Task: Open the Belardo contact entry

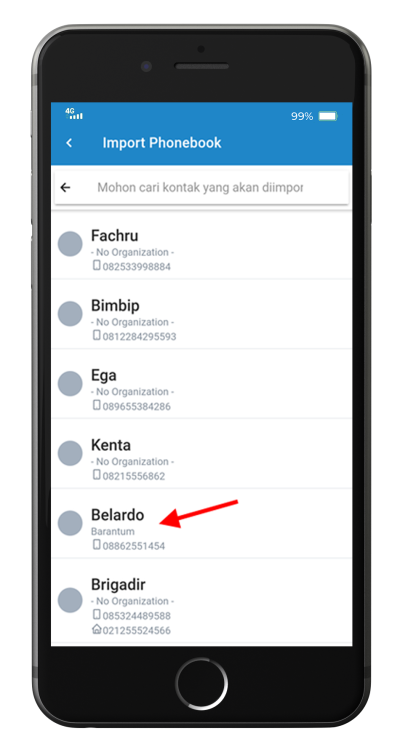Action: click(x=202, y=524)
